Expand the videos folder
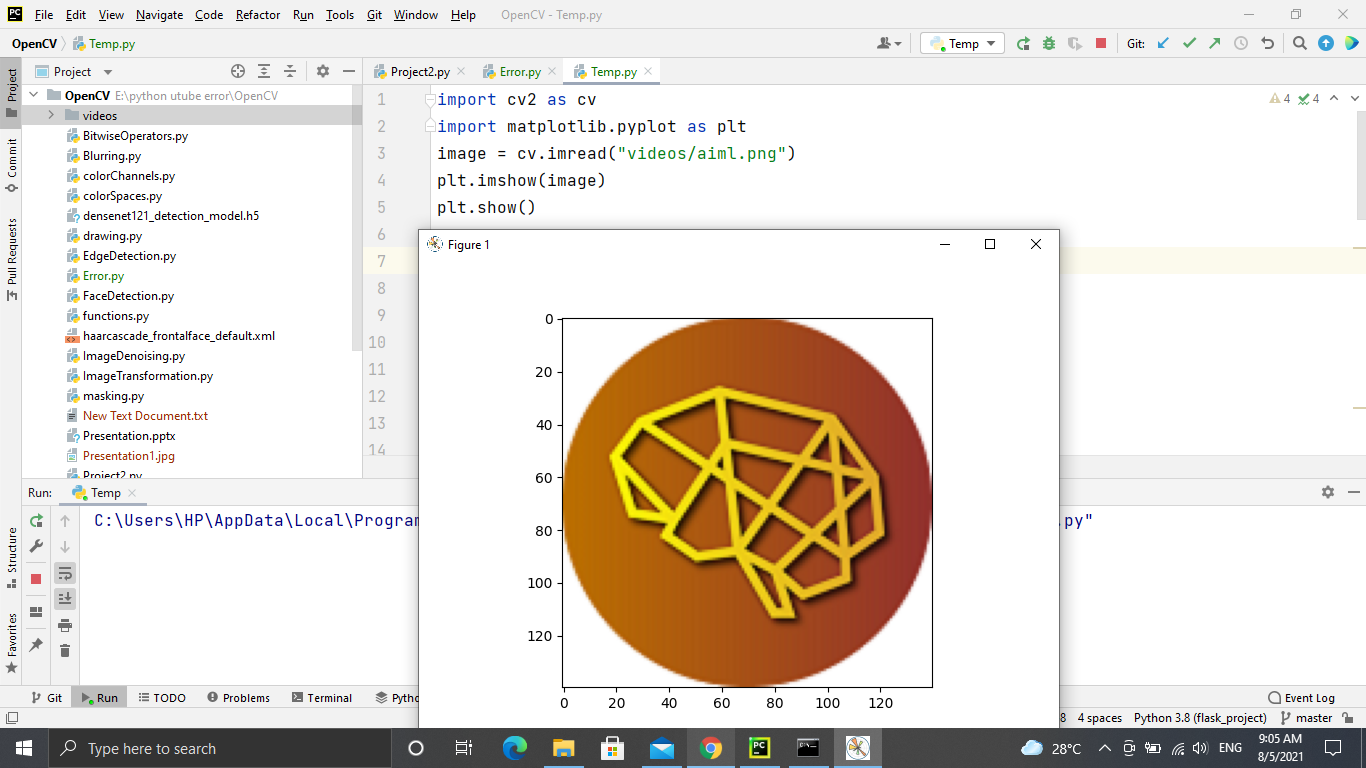Viewport: 1366px width, 768px height. [51, 115]
